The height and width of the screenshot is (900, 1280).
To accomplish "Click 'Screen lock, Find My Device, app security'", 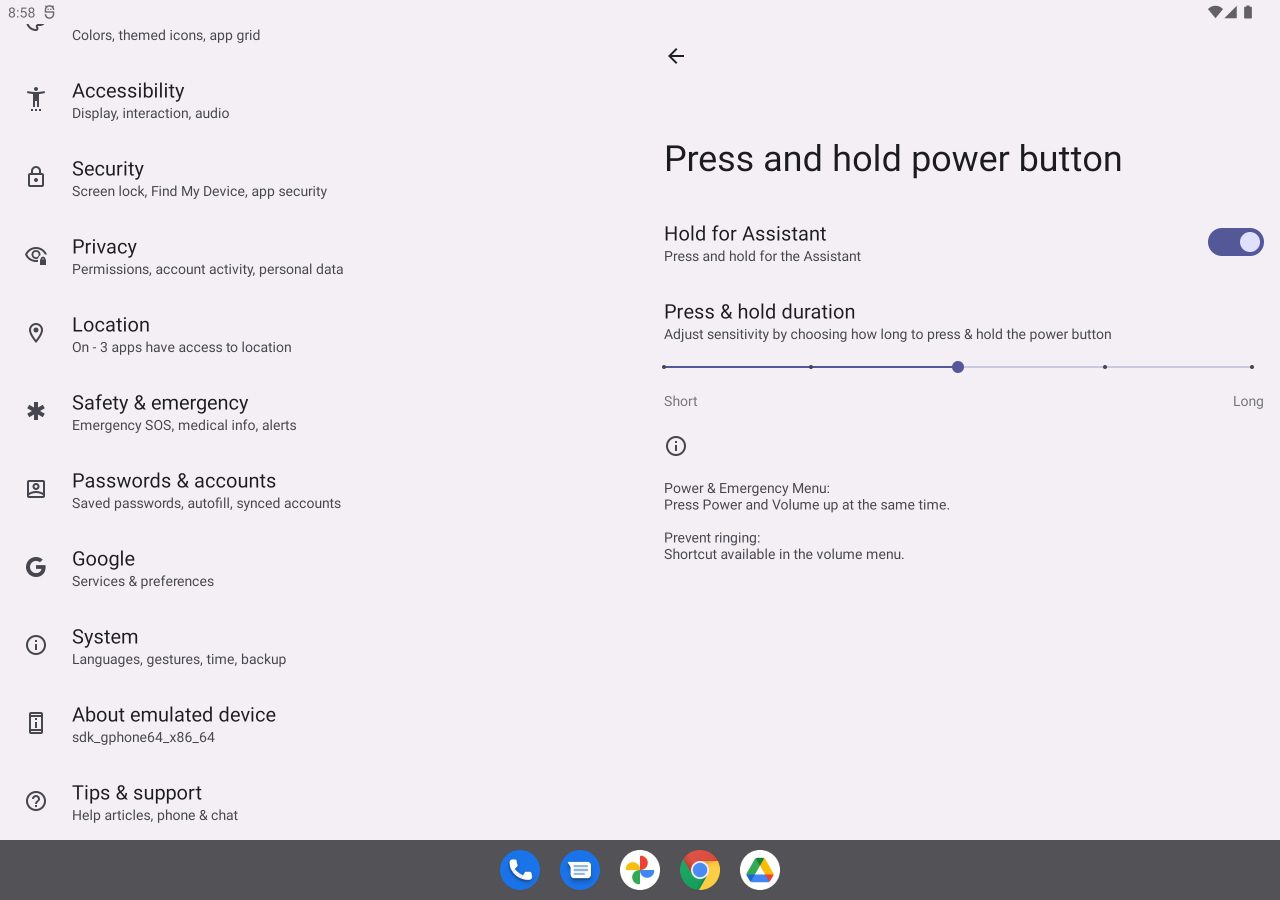I will coord(199,191).
